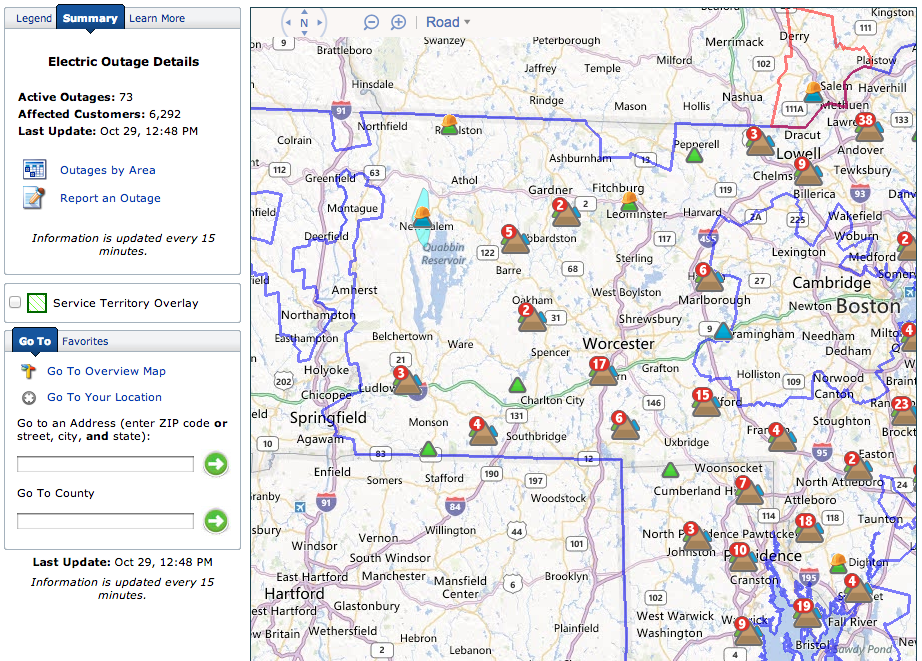Image resolution: width=922 pixels, height=661 pixels.
Task: Switch to the Favorites tab
Action: point(85,341)
